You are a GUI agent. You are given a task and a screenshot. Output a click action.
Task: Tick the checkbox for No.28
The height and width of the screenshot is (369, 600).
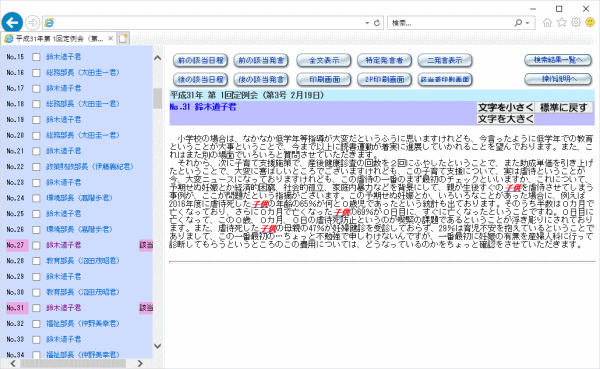tap(36, 261)
